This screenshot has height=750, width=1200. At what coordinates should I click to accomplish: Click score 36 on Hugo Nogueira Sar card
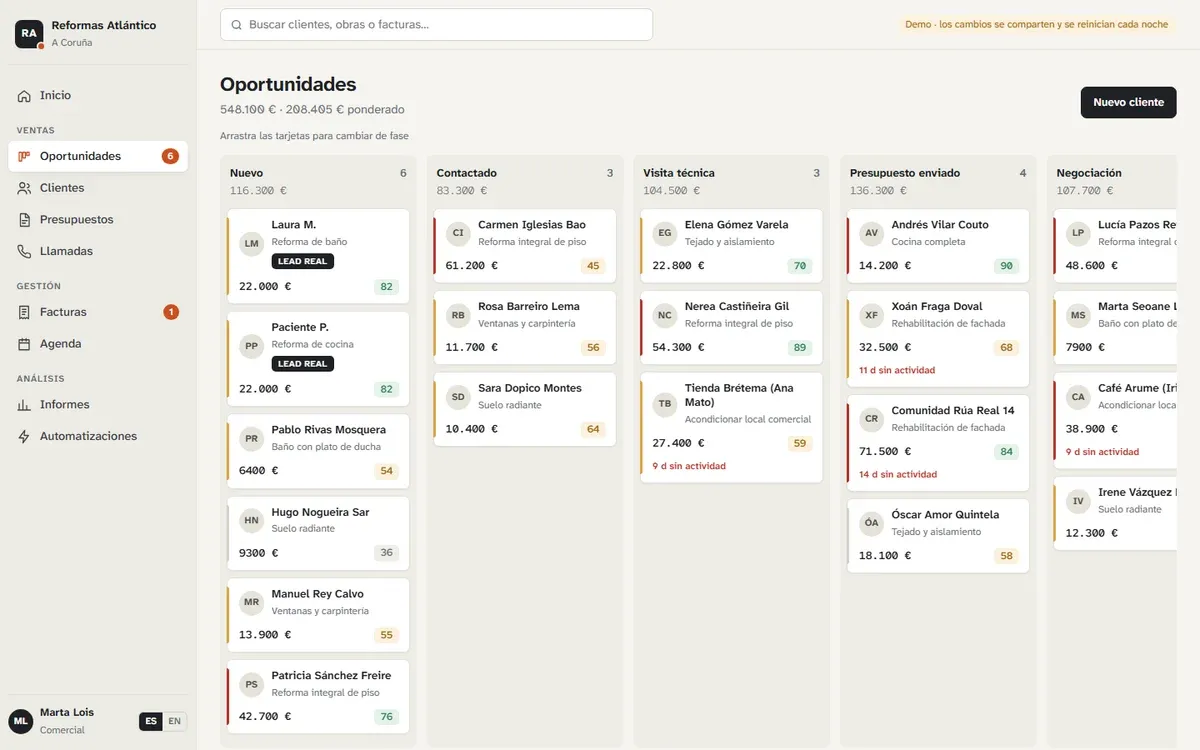(386, 553)
